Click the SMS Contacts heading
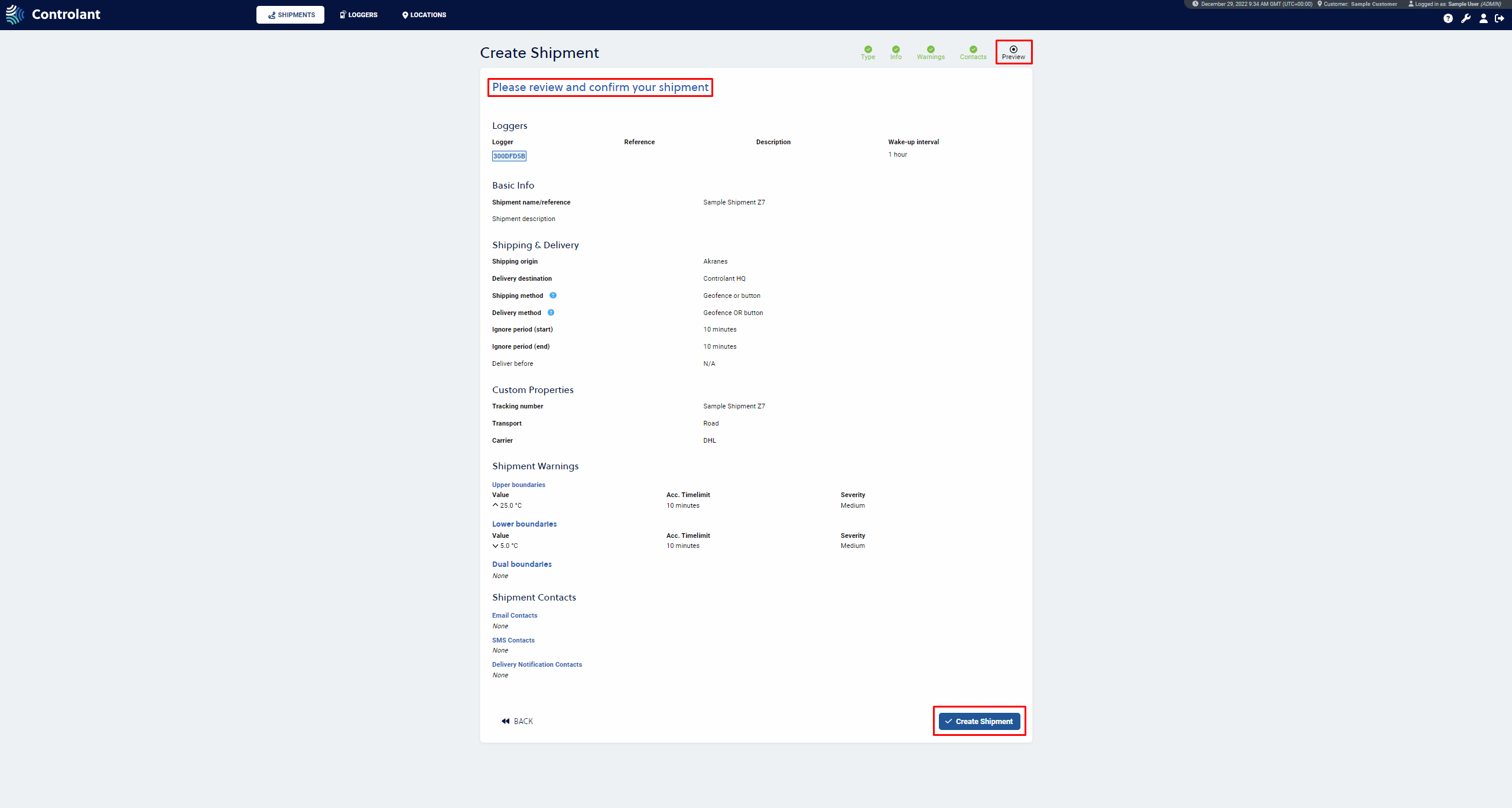This screenshot has height=808, width=1512. (x=513, y=640)
